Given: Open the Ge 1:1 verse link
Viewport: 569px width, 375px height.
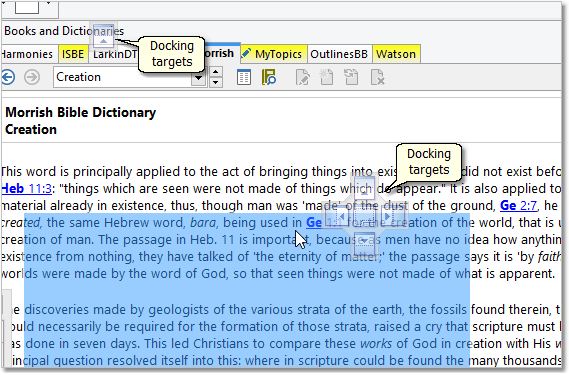Looking at the screenshot, I should coord(323,223).
